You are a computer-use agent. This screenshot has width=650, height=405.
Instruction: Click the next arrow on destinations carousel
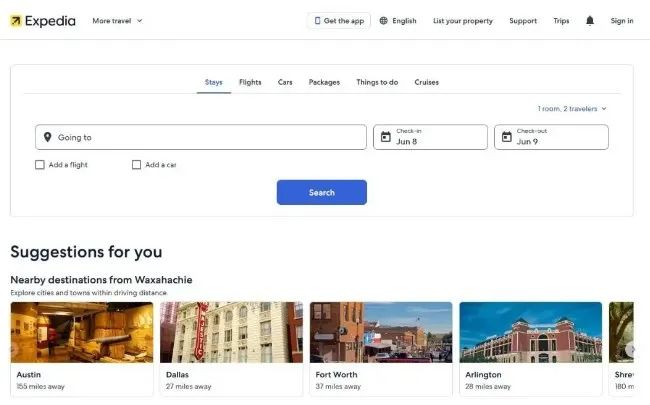click(x=631, y=350)
